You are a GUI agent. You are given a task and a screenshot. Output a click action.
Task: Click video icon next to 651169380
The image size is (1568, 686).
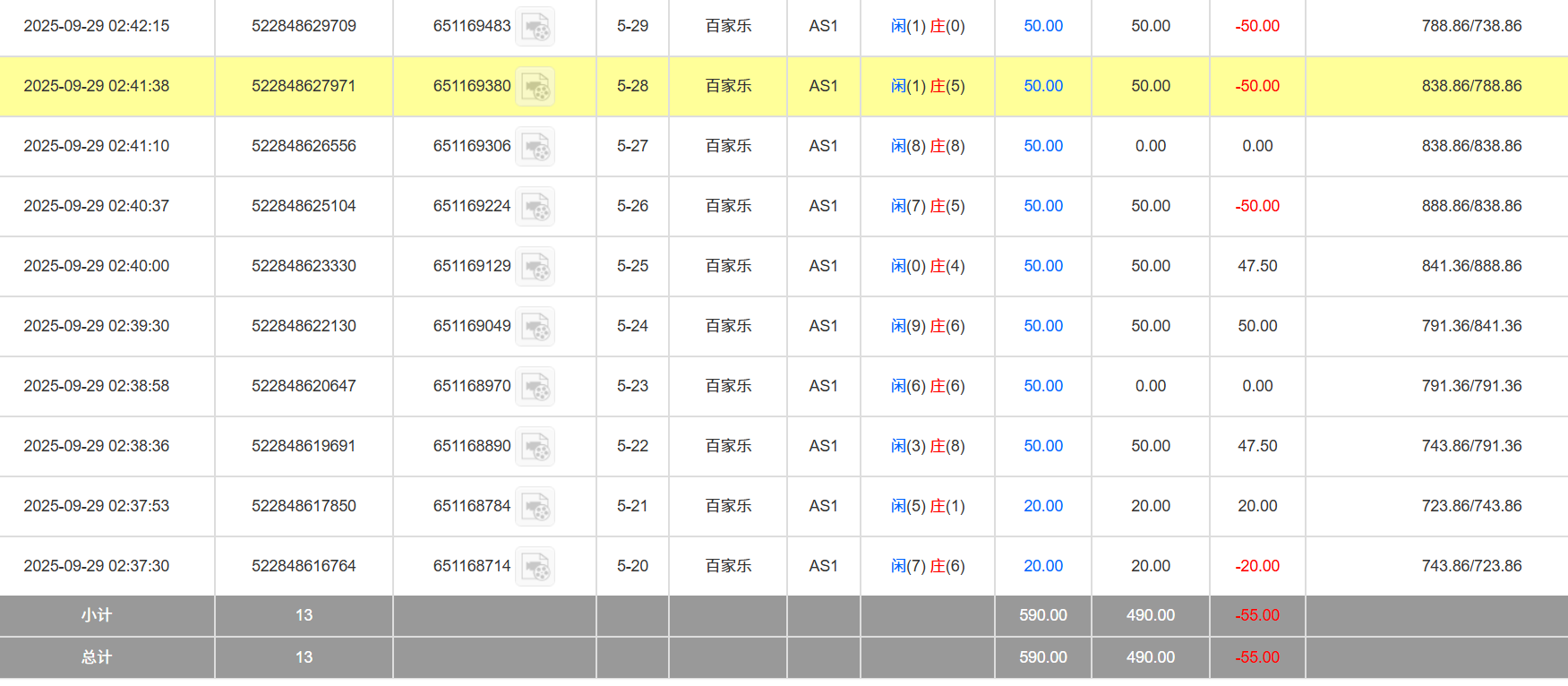(x=536, y=87)
